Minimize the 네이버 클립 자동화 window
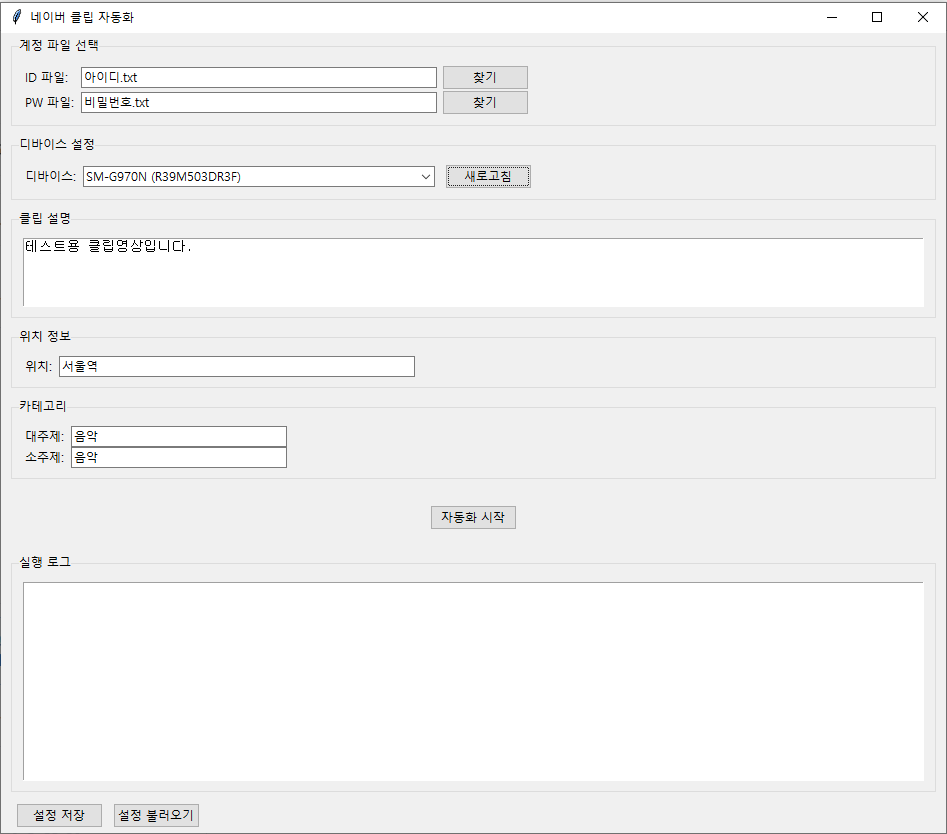This screenshot has width=947, height=834. coord(831,17)
